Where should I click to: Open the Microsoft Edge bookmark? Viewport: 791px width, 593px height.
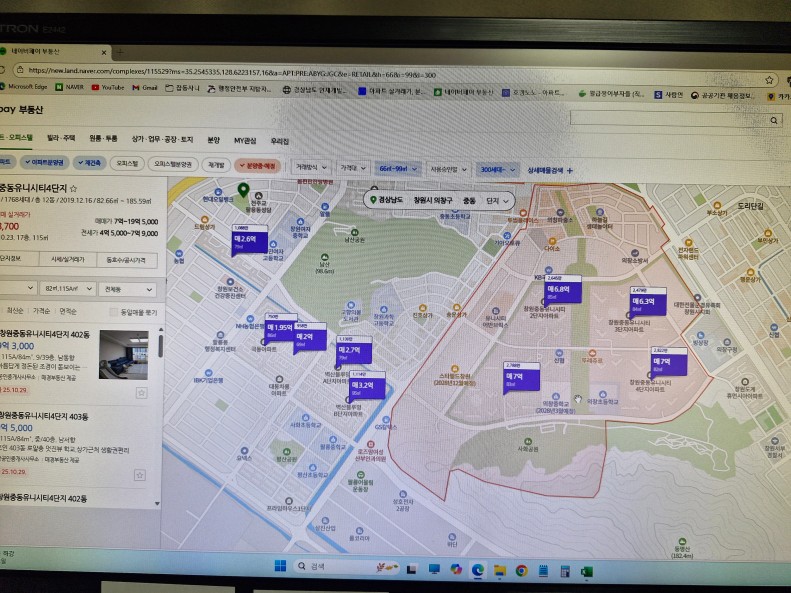point(24,87)
